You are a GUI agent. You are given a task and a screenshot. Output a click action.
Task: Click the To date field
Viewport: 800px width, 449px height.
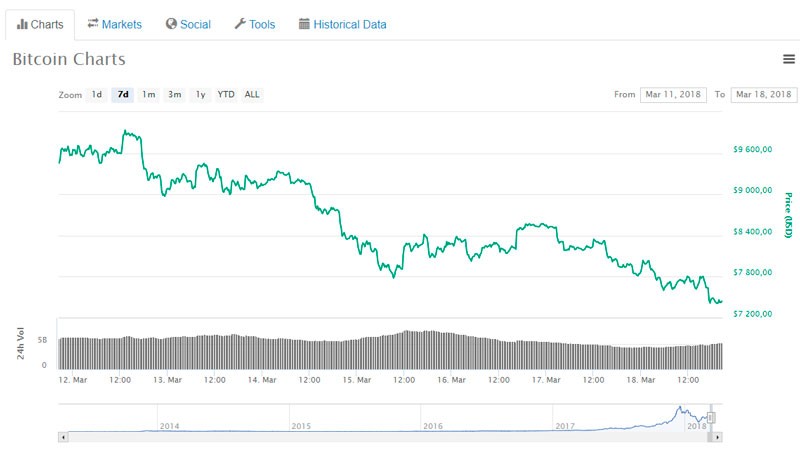[x=763, y=95]
